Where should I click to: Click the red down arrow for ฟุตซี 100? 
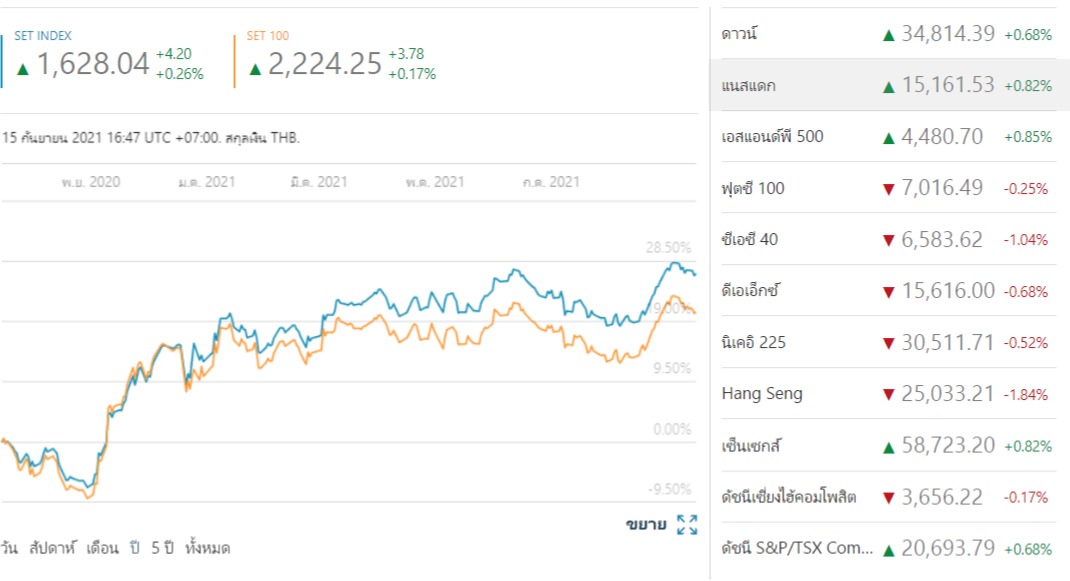[887, 189]
